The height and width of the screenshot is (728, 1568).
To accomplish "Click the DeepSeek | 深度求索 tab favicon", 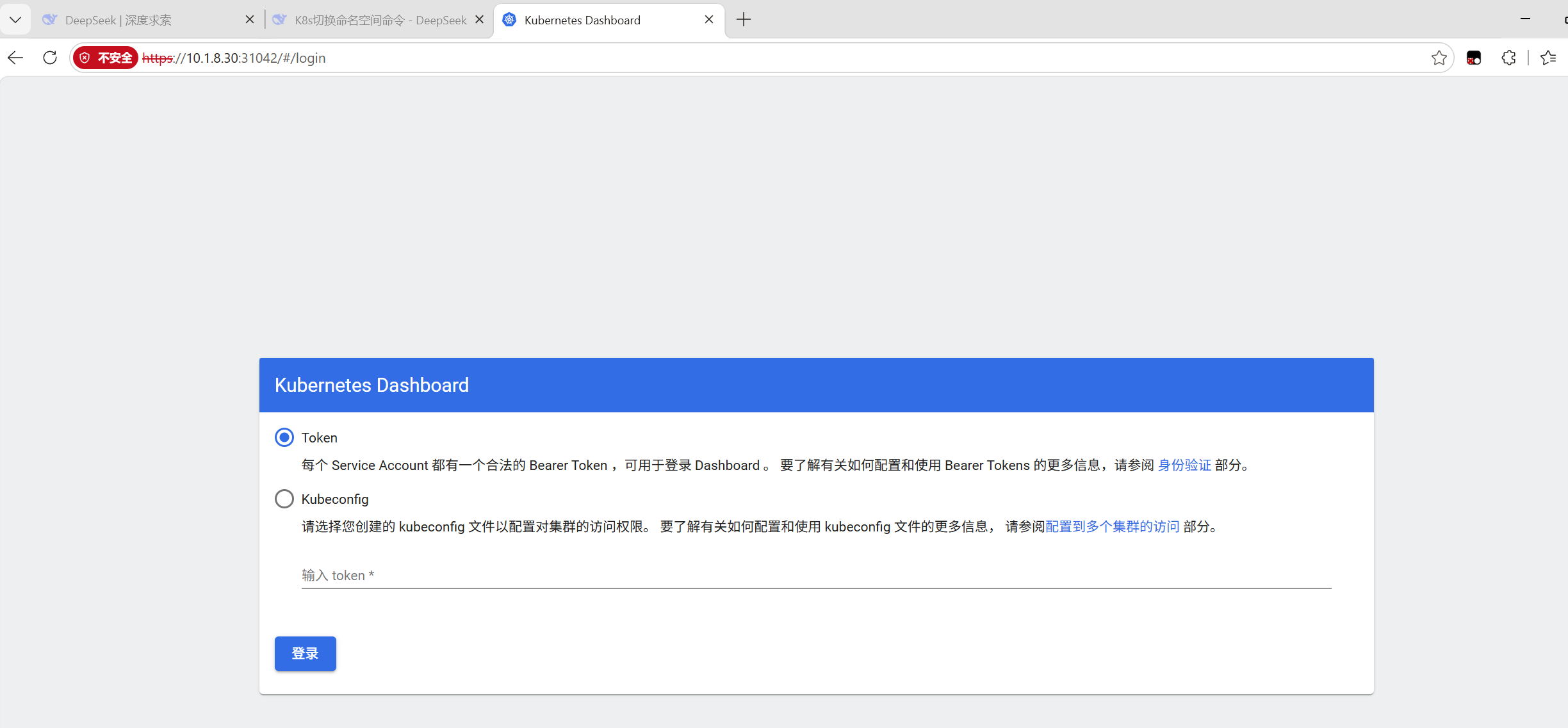I will point(49,20).
